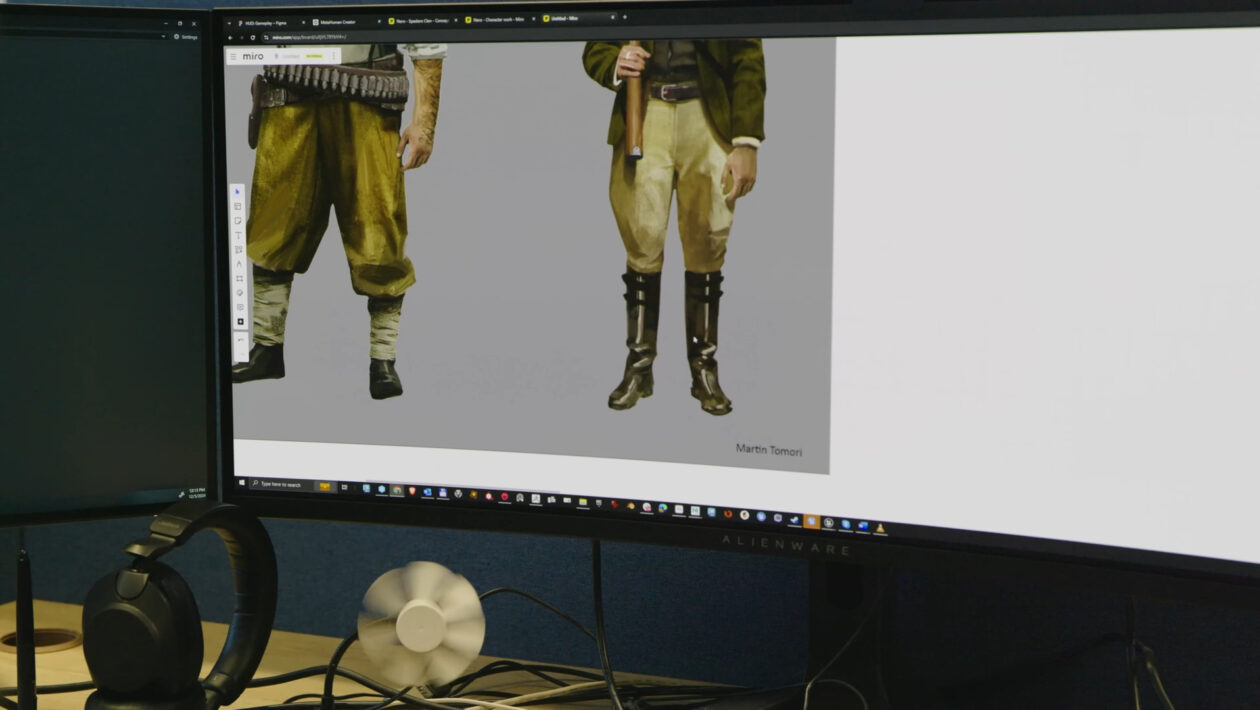Select the Miro cursor tool
The height and width of the screenshot is (710, 1260).
pyautogui.click(x=238, y=191)
